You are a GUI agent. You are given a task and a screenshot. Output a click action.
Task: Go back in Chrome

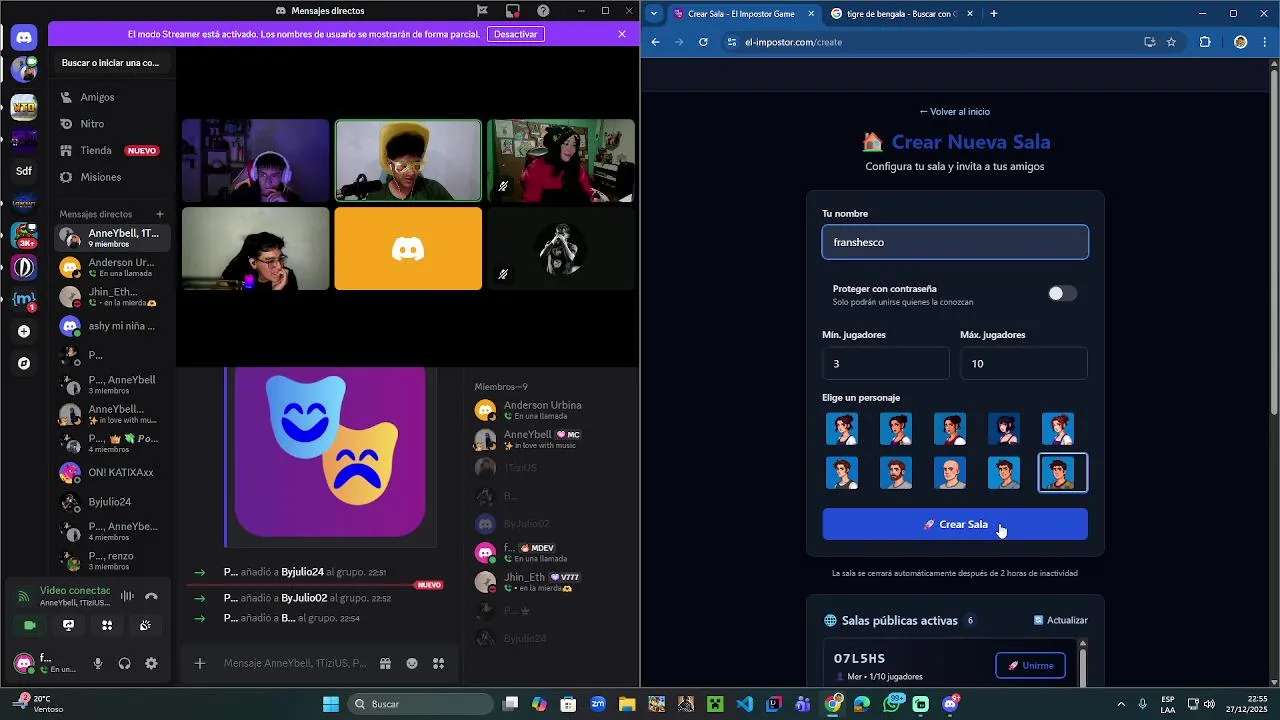coord(655,42)
